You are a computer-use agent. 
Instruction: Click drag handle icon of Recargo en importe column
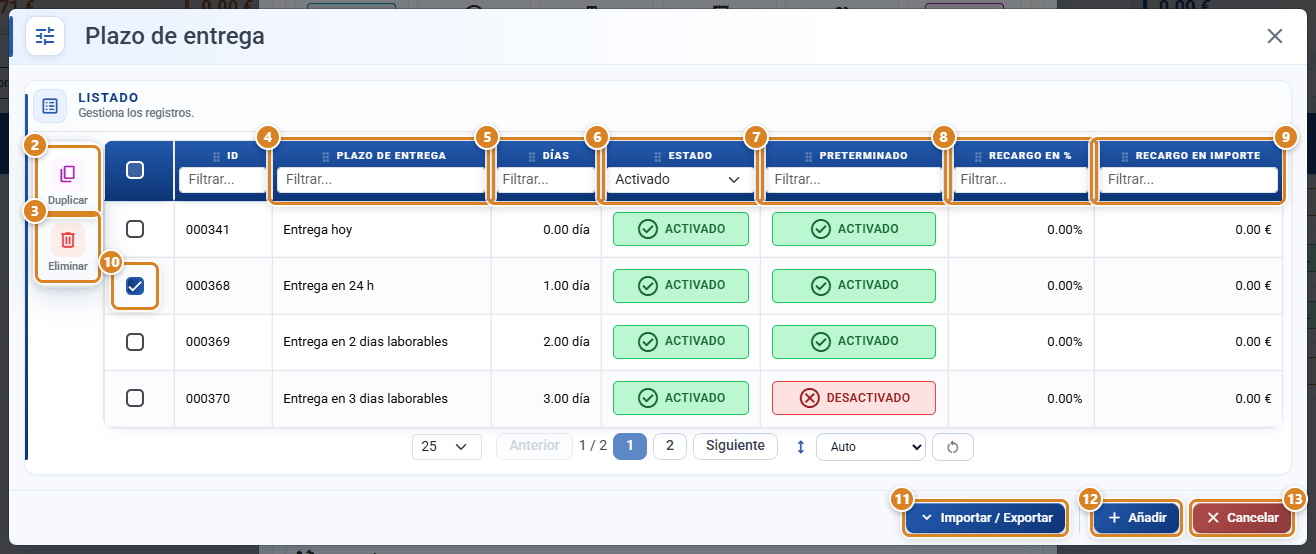tap(1125, 157)
